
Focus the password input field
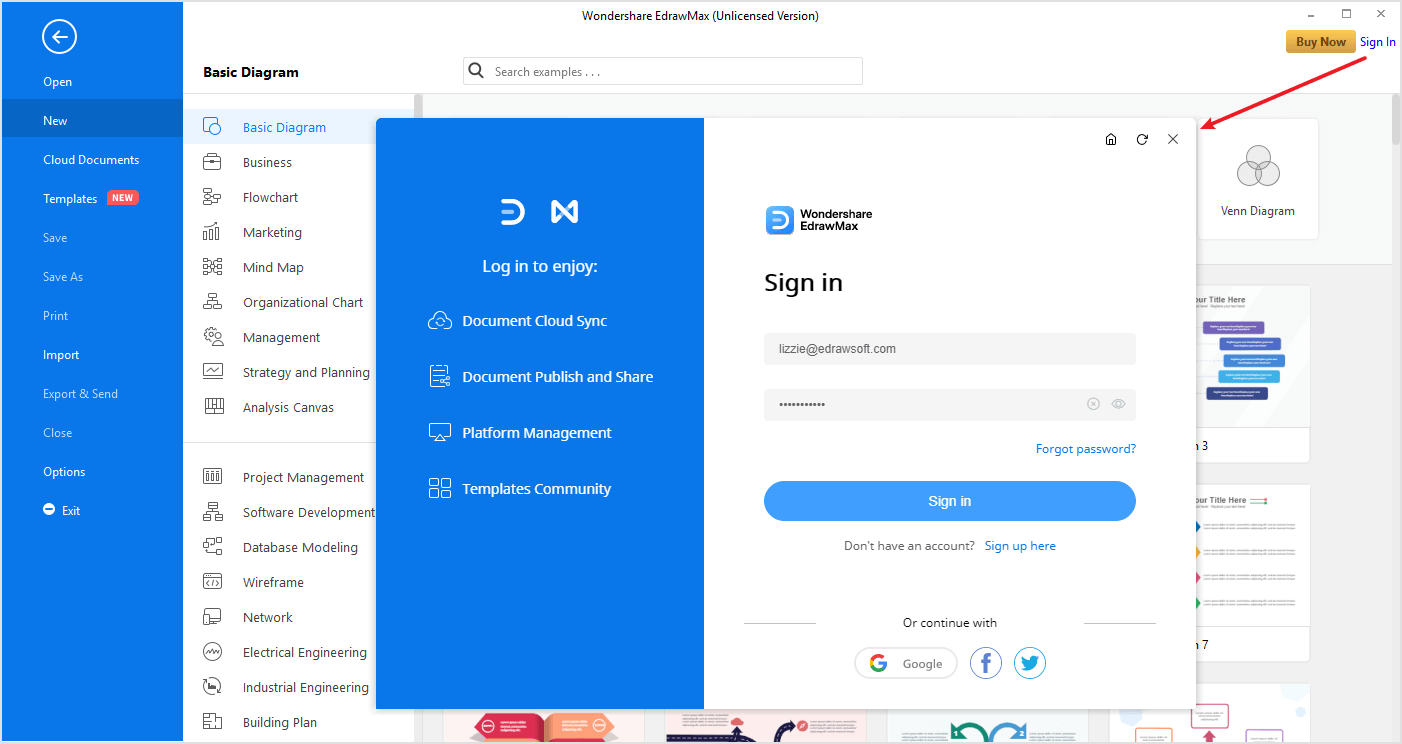coord(950,404)
